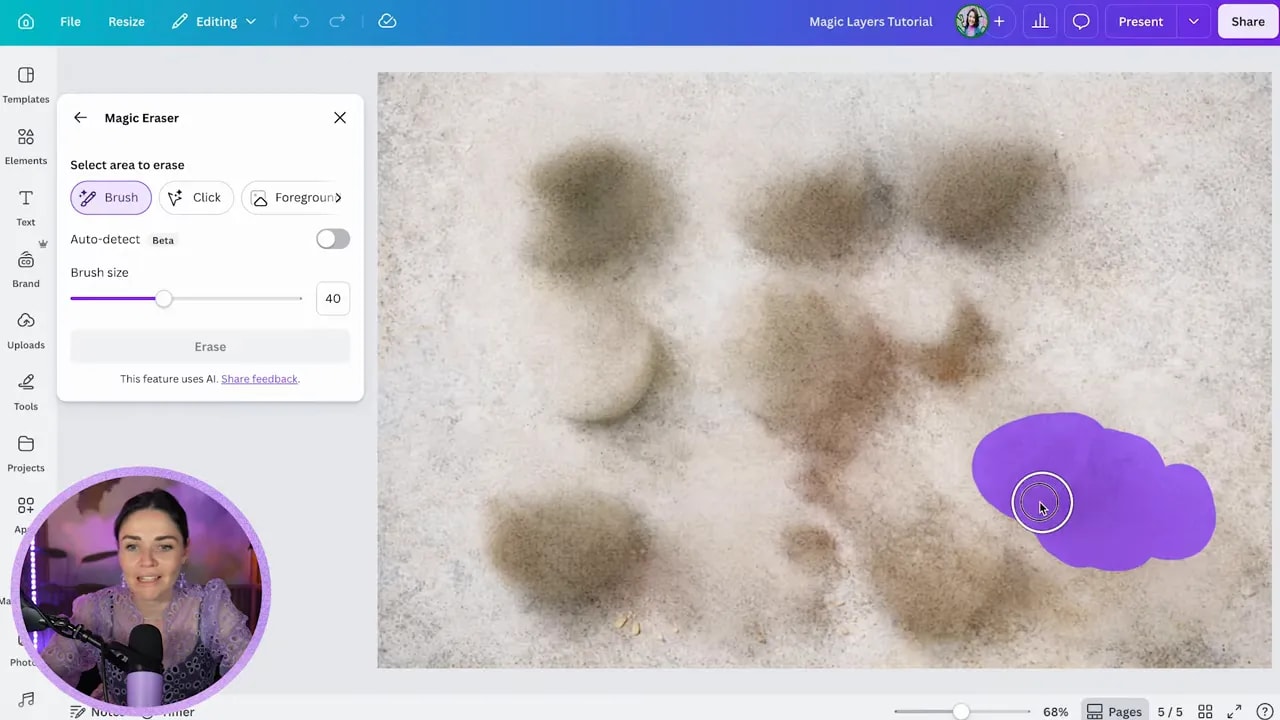Close the Magic Eraser panel
Image resolution: width=1280 pixels, height=720 pixels.
pos(340,118)
